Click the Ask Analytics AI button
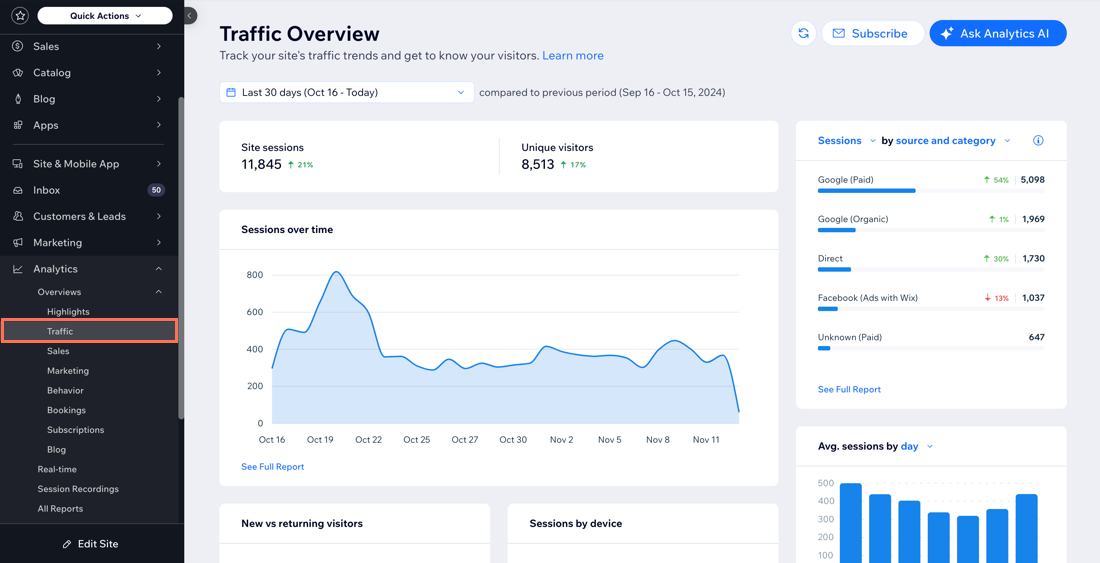The width and height of the screenshot is (1100, 563). tap(997, 33)
